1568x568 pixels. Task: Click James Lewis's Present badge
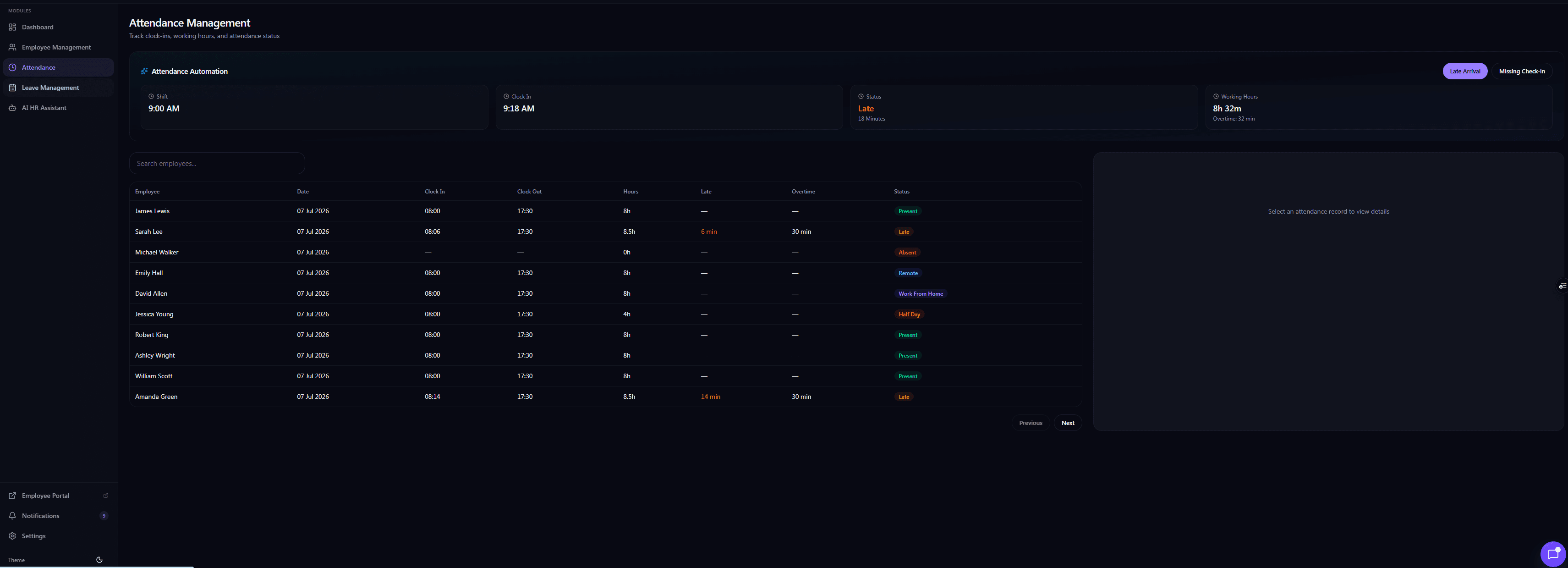click(908, 211)
